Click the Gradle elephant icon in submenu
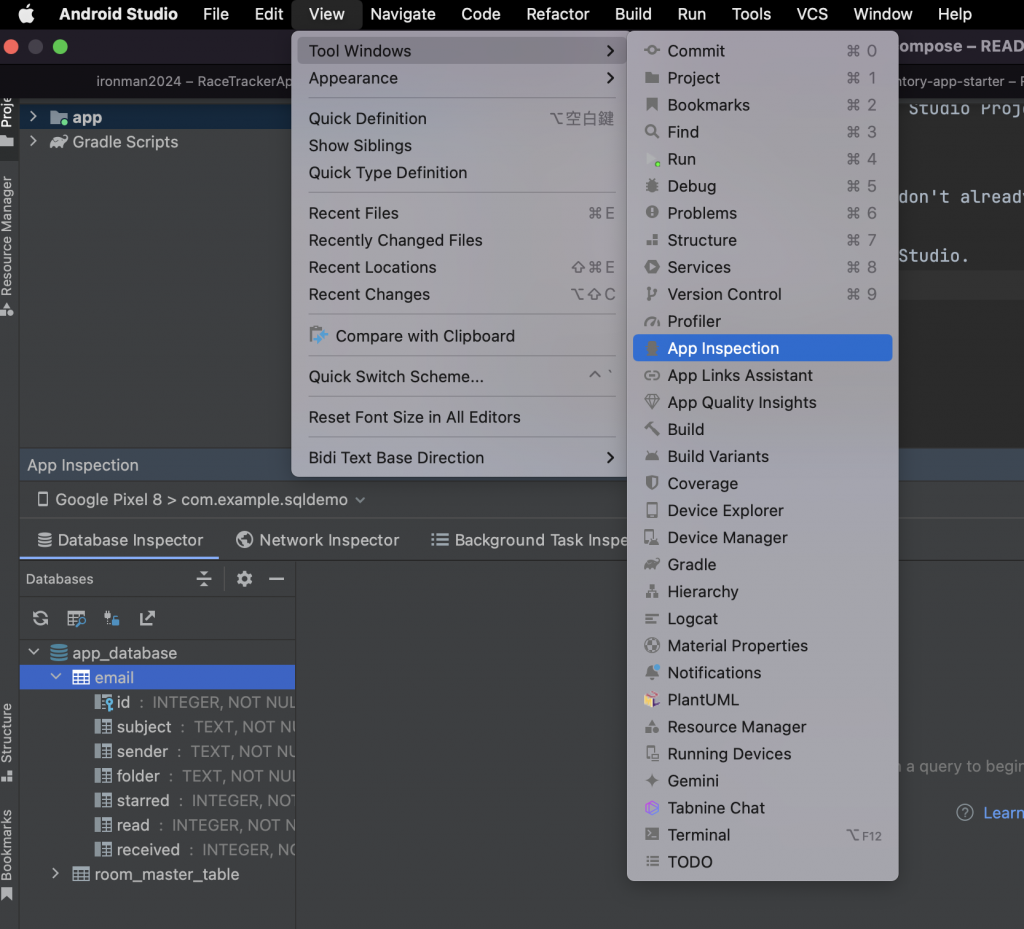Screen dimensions: 1024x929 pos(652,564)
